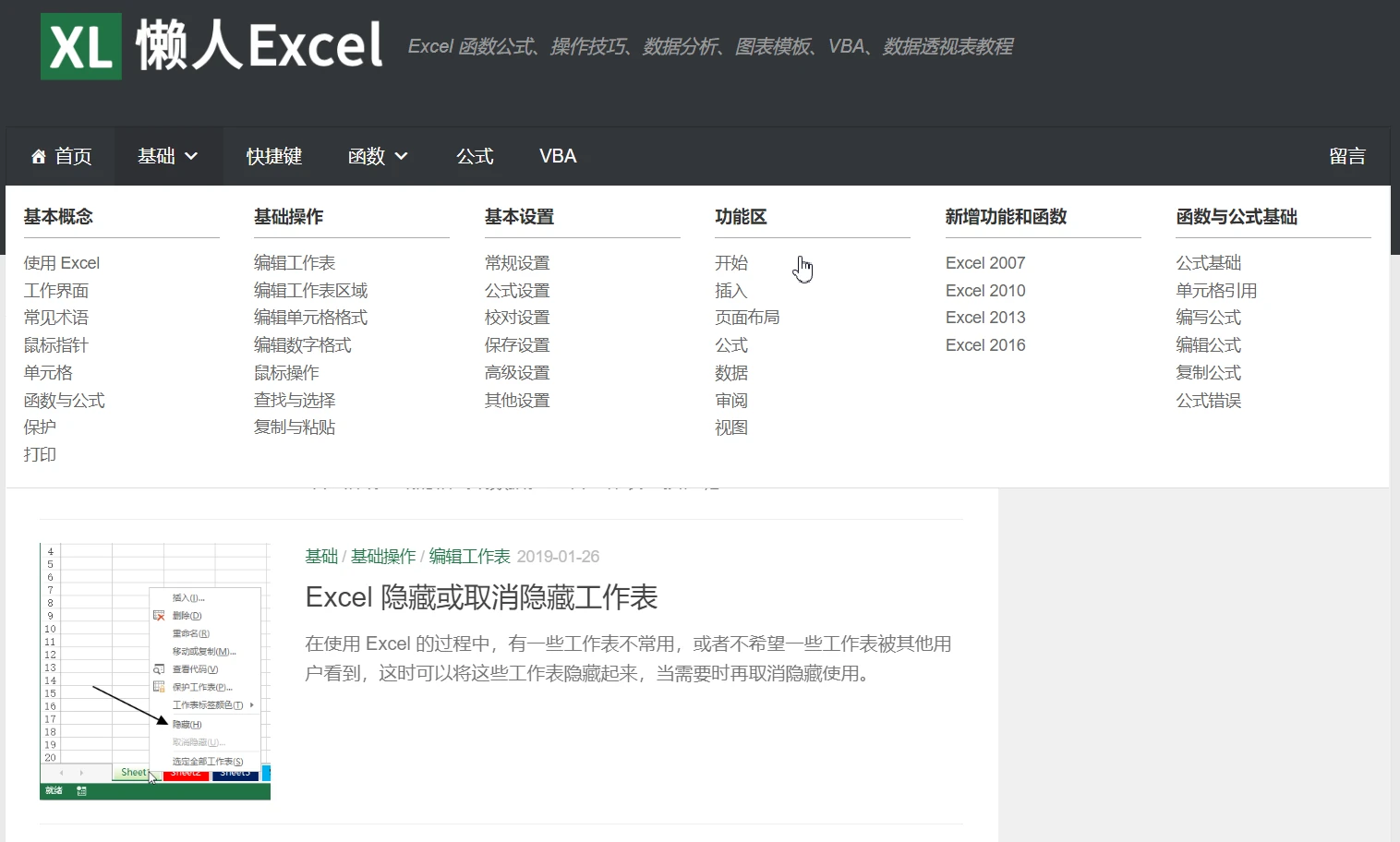Click the 基础操作 breadcrumb link
This screenshot has width=1400, height=842.
coord(383,557)
